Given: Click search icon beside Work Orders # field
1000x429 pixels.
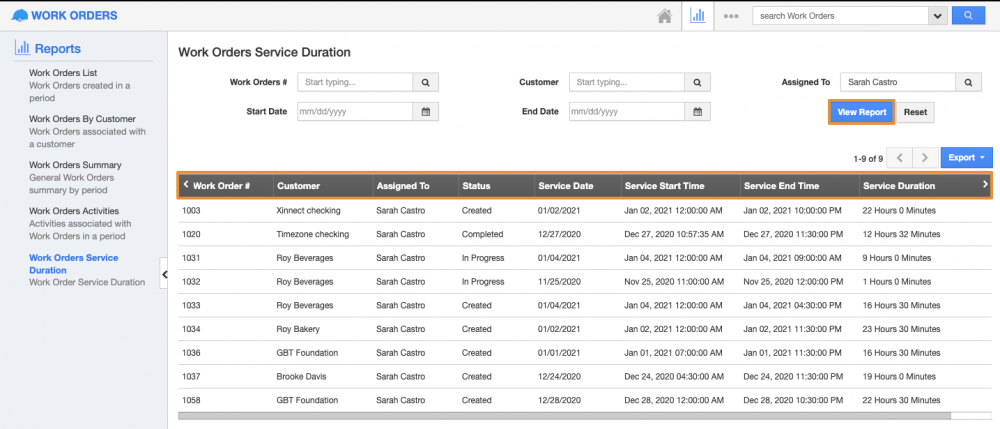Looking at the screenshot, I should pyautogui.click(x=425, y=83).
